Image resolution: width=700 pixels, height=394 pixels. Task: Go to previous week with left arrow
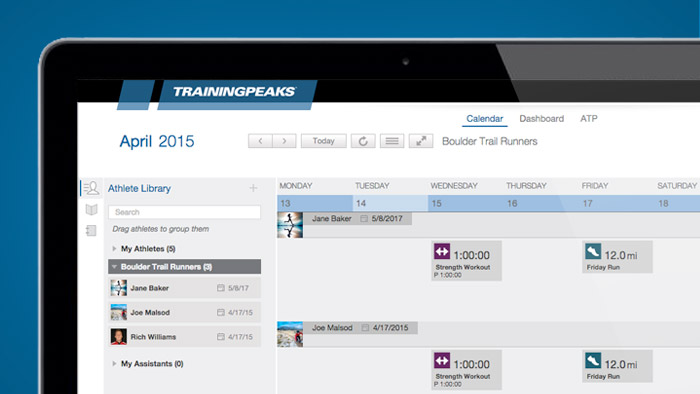pyautogui.click(x=260, y=141)
